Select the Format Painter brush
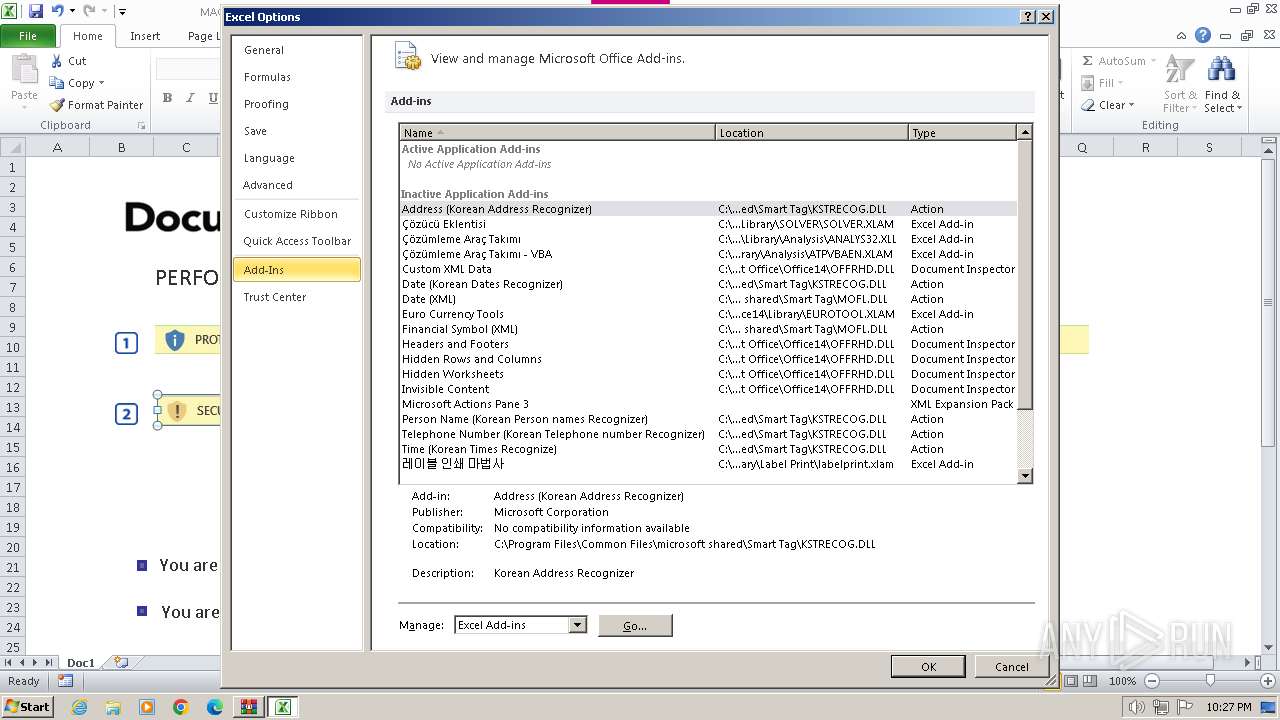This screenshot has width=1280, height=720. 57,105
